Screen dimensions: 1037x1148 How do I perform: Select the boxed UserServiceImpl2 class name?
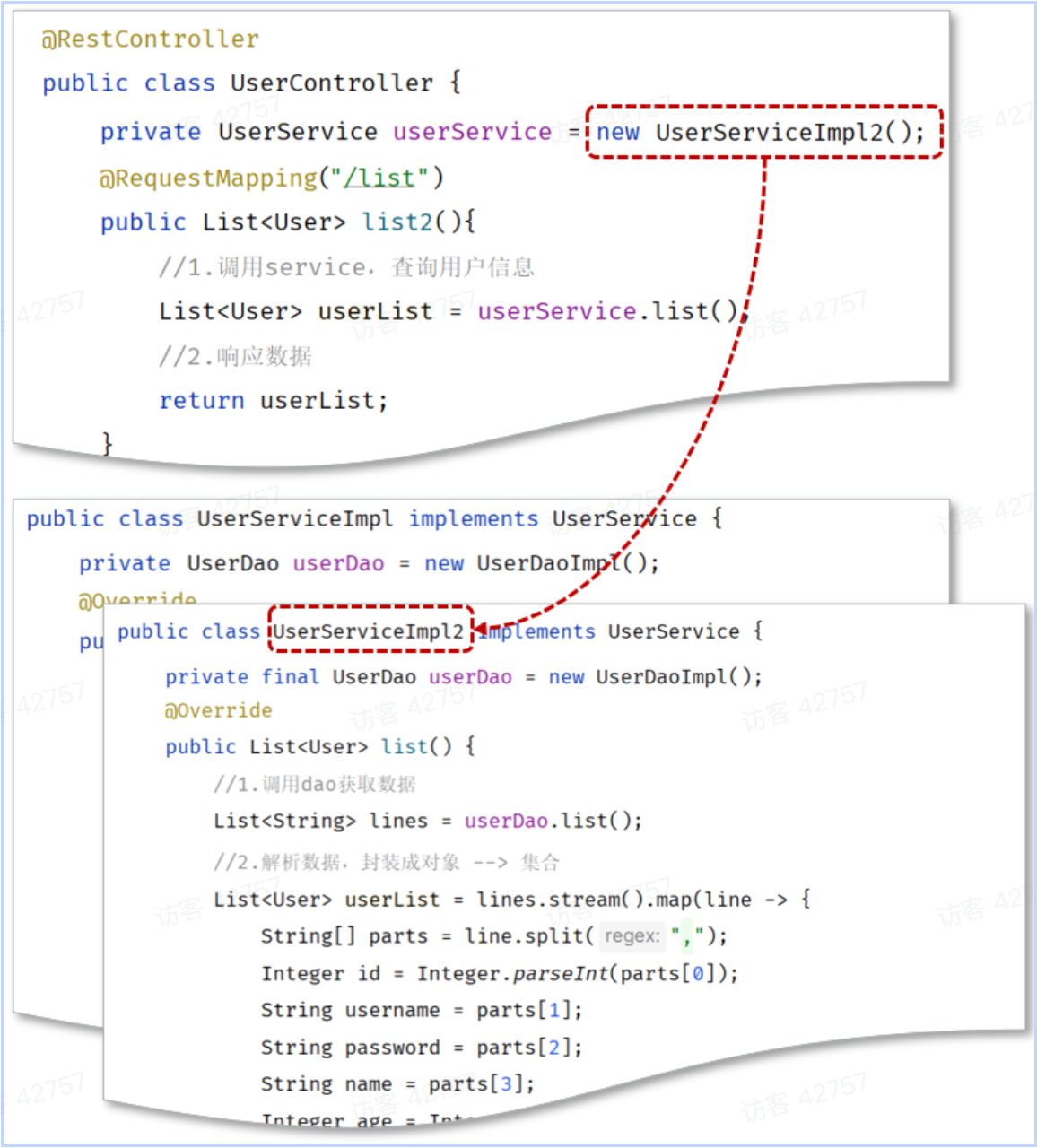click(369, 631)
